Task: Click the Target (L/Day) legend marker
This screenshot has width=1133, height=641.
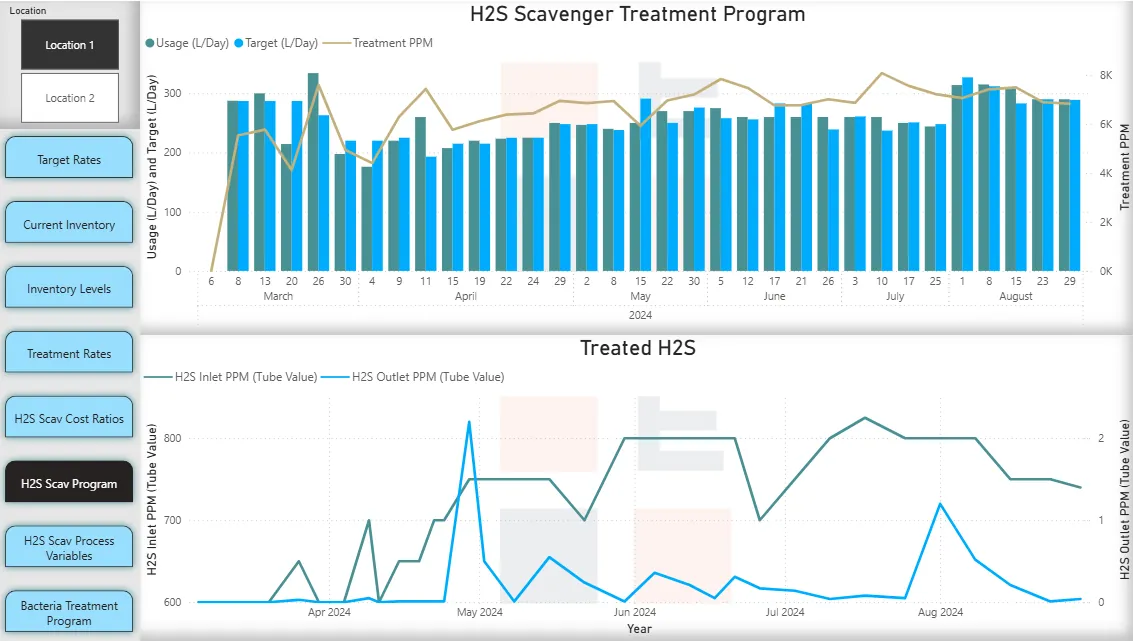Action: (238, 43)
